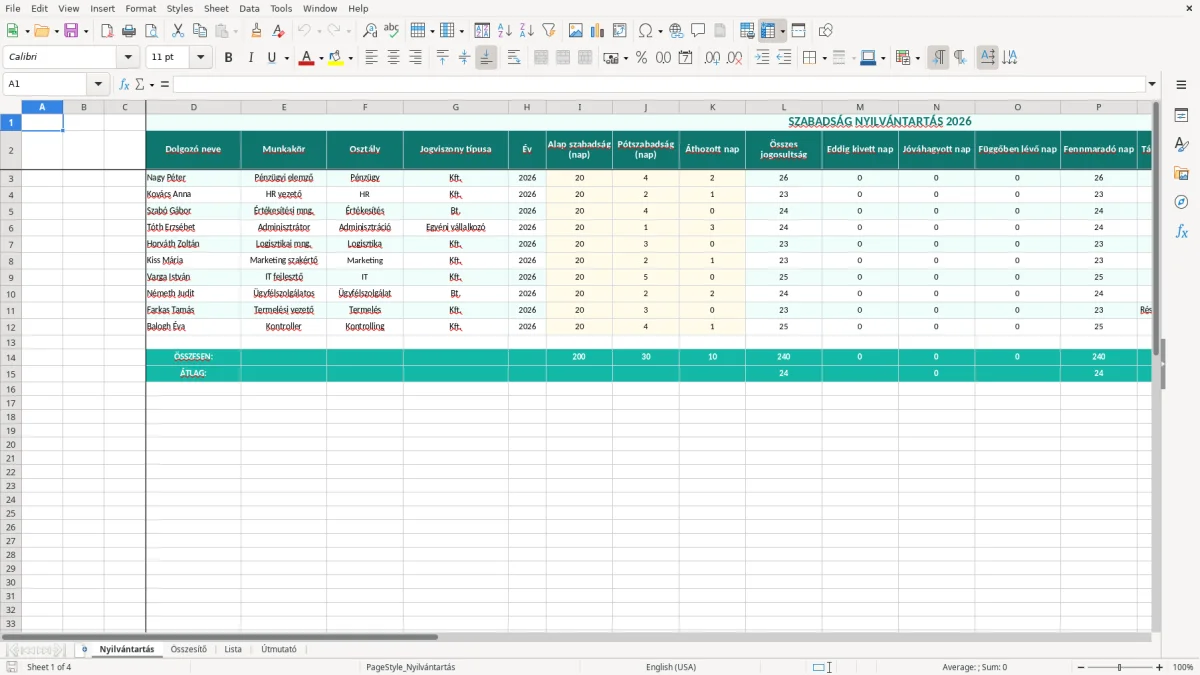
Task: Open the Name Box dropdown
Action: [98, 84]
